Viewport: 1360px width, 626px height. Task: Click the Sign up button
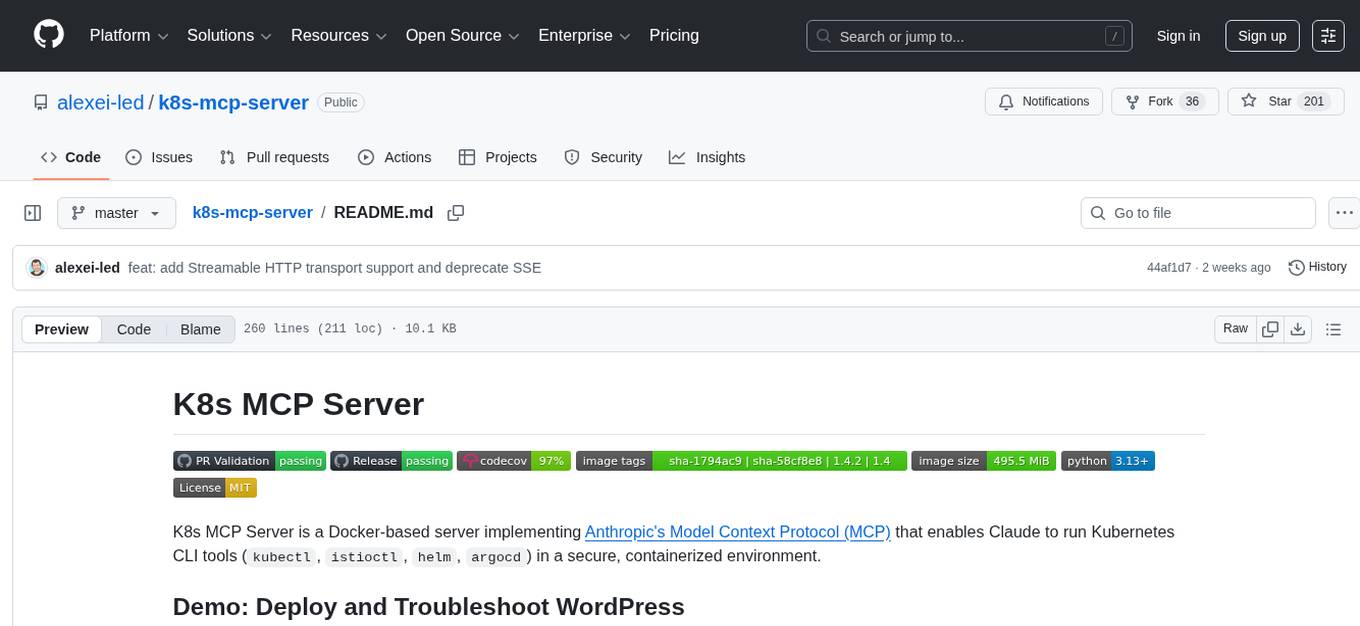tap(1262, 36)
